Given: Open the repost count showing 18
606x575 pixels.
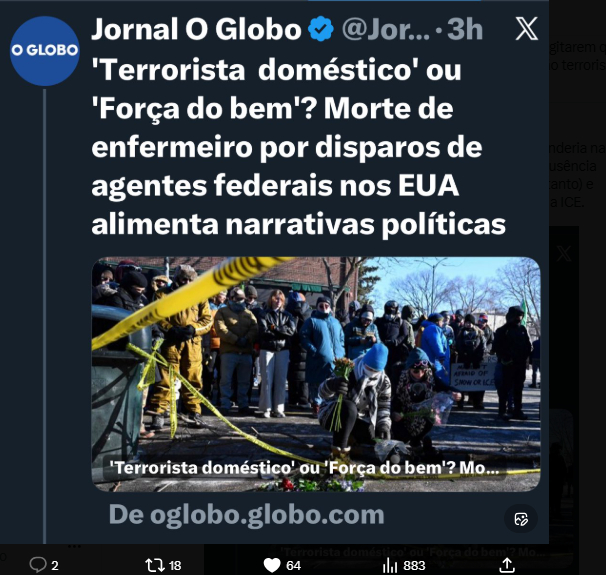Looking at the screenshot, I should 175,566.
